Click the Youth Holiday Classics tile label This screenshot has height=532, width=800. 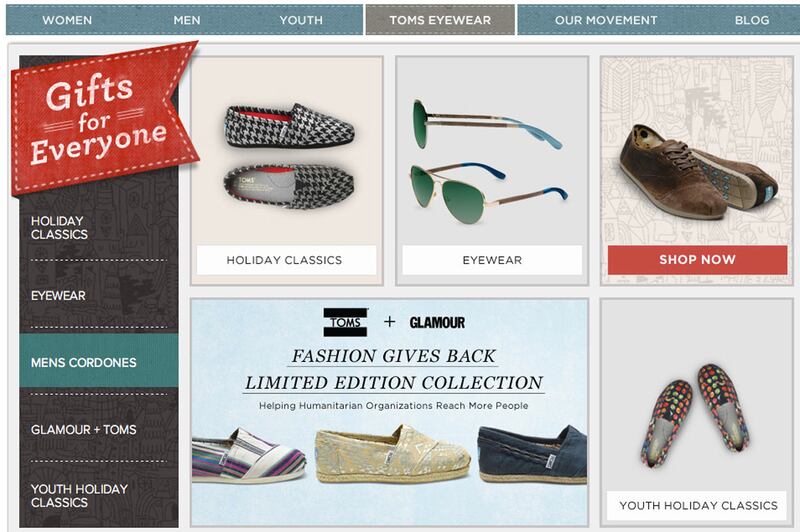tap(697, 505)
